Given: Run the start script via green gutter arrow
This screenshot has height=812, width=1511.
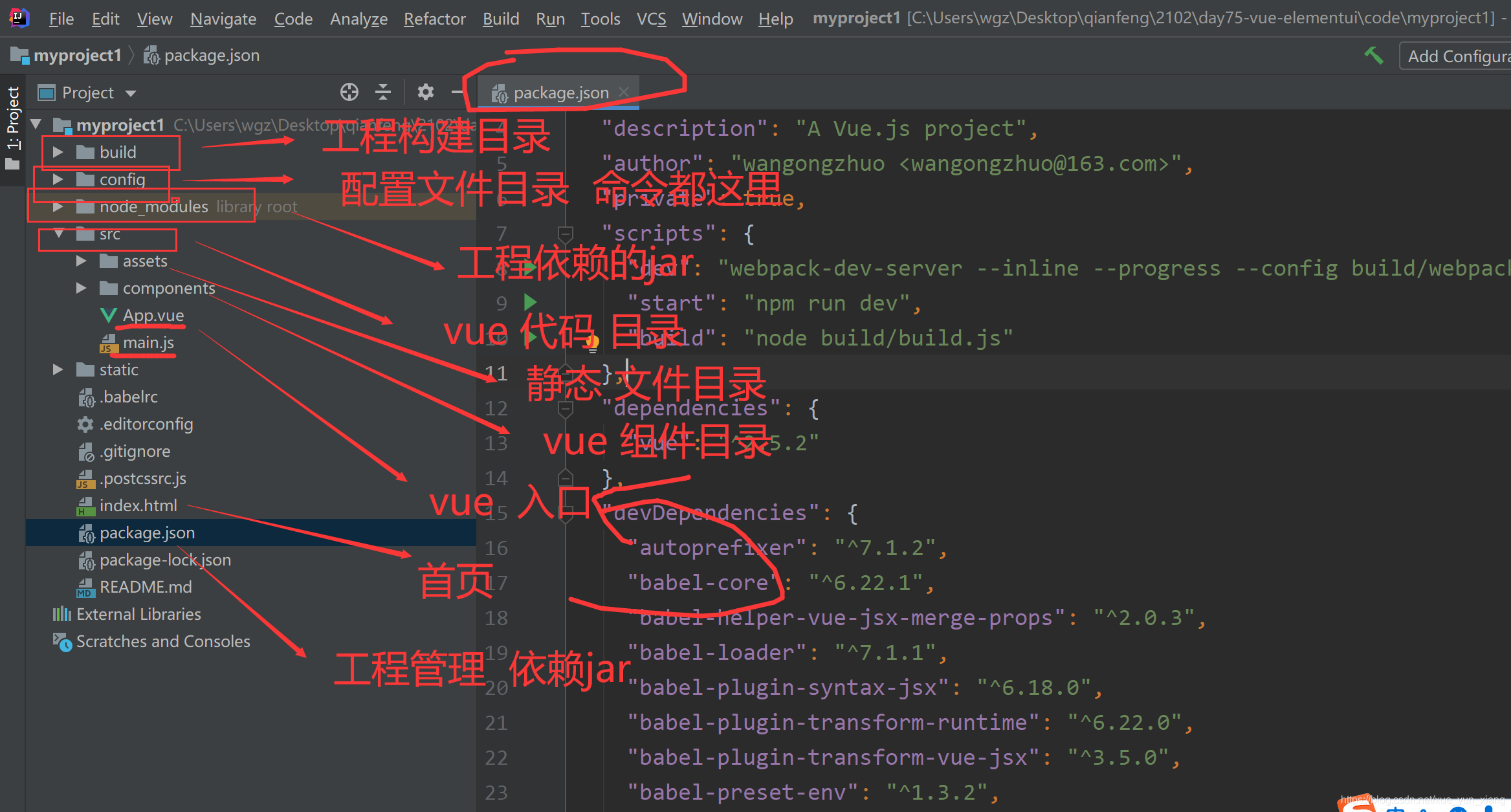Looking at the screenshot, I should 530,302.
